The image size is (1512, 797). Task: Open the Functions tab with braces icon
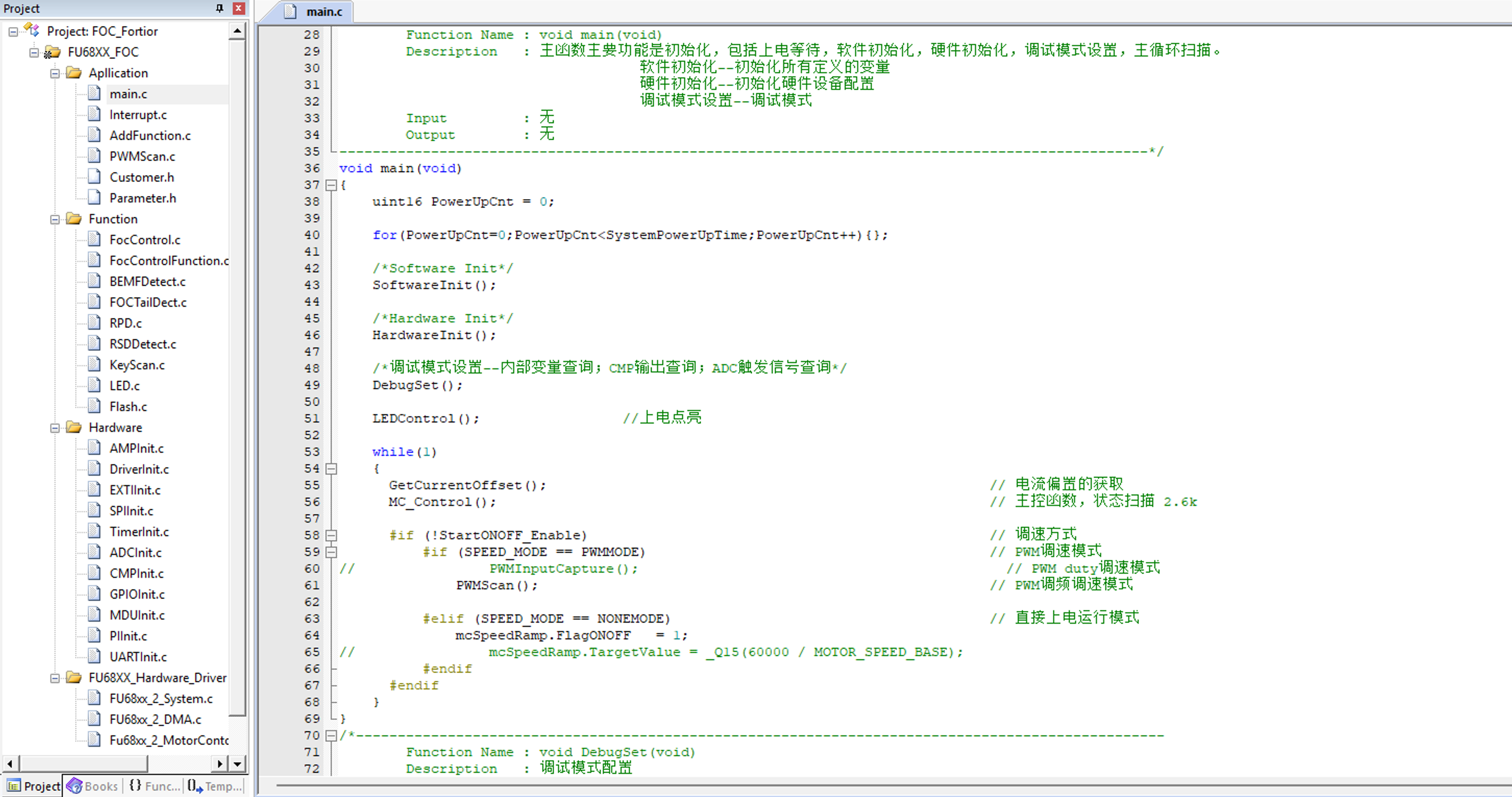coord(135,786)
